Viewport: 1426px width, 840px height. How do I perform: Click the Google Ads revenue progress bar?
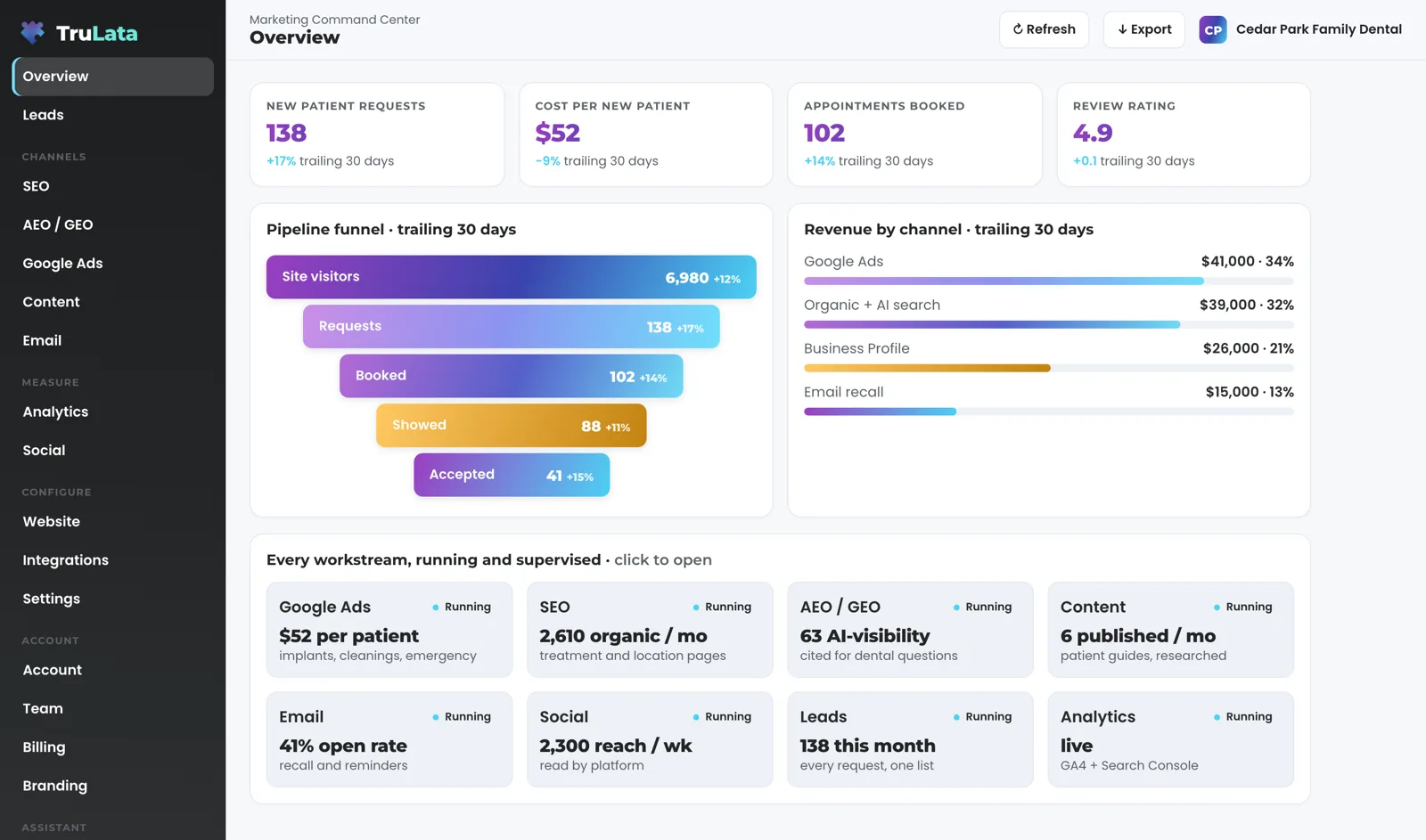coord(1049,281)
